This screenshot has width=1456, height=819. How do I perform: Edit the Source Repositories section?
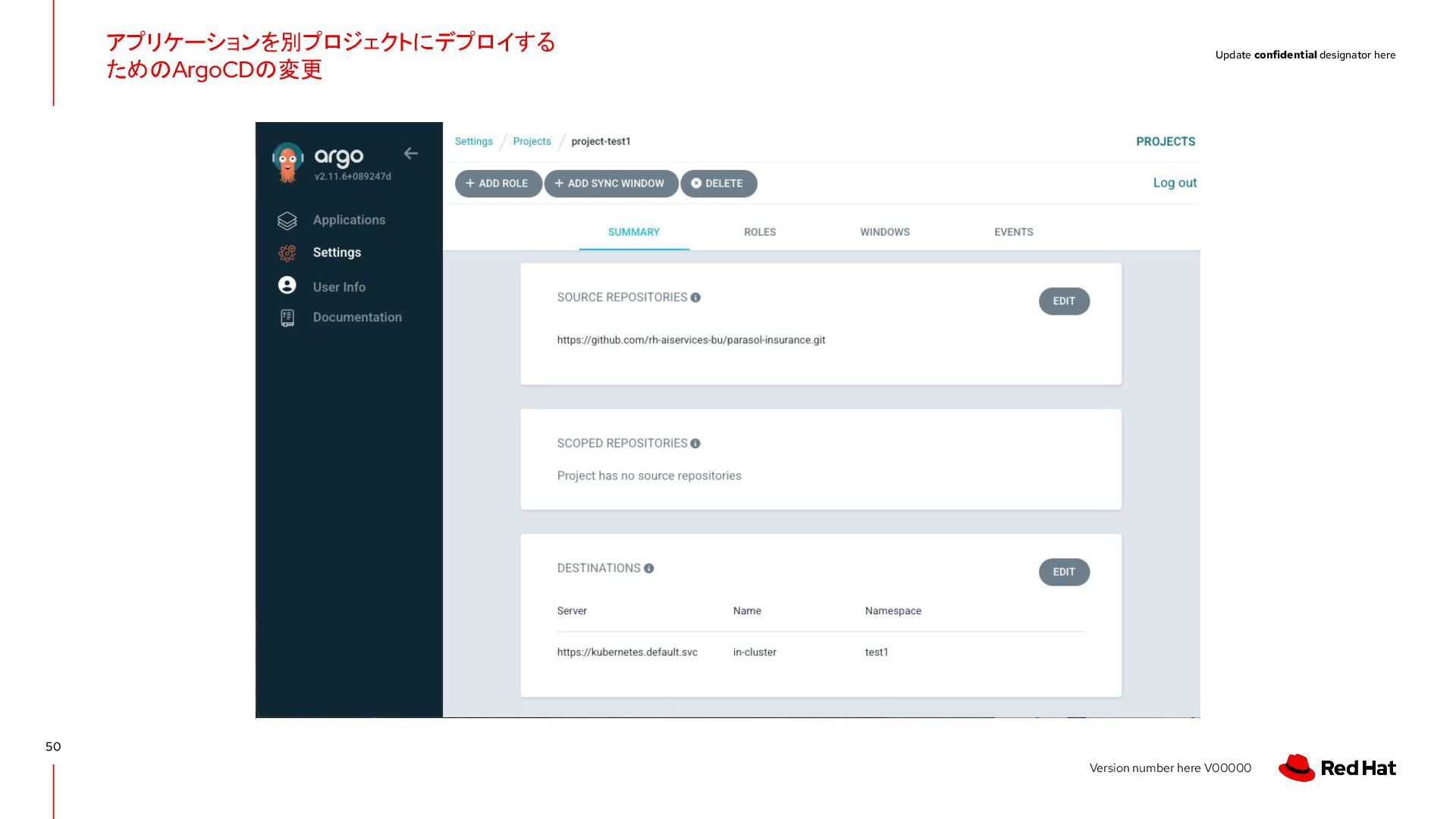1064,301
